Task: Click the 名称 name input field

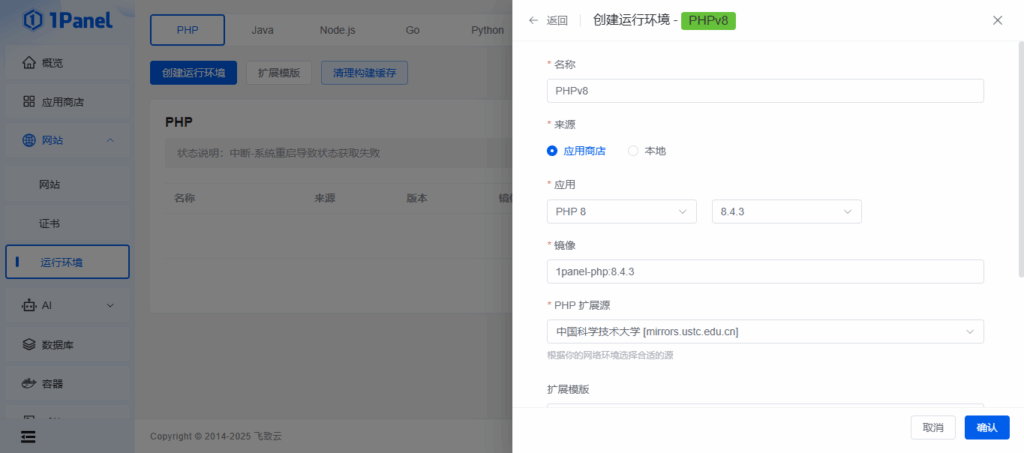Action: point(765,91)
